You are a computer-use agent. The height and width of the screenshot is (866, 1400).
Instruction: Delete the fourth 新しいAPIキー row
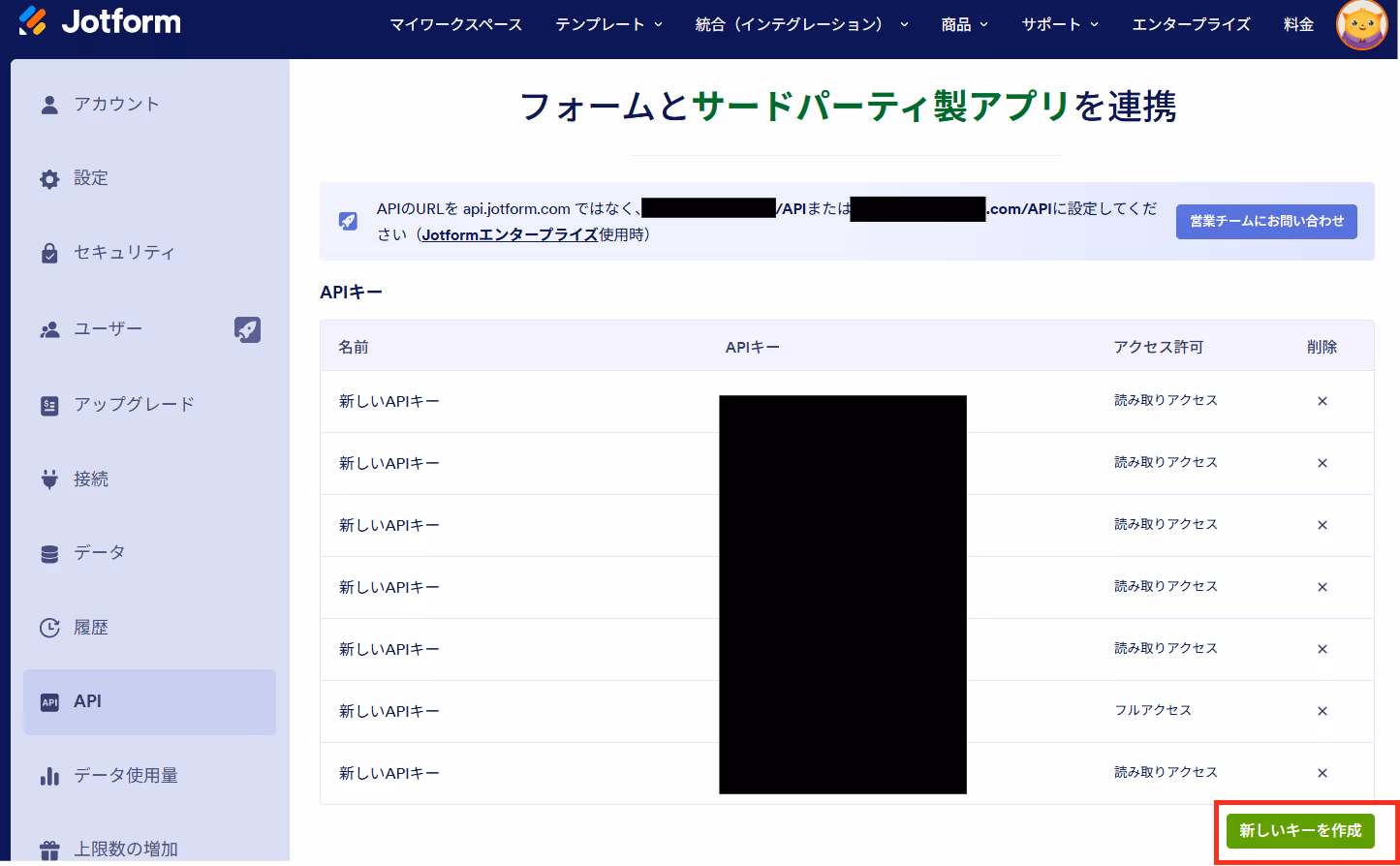pos(1322,587)
